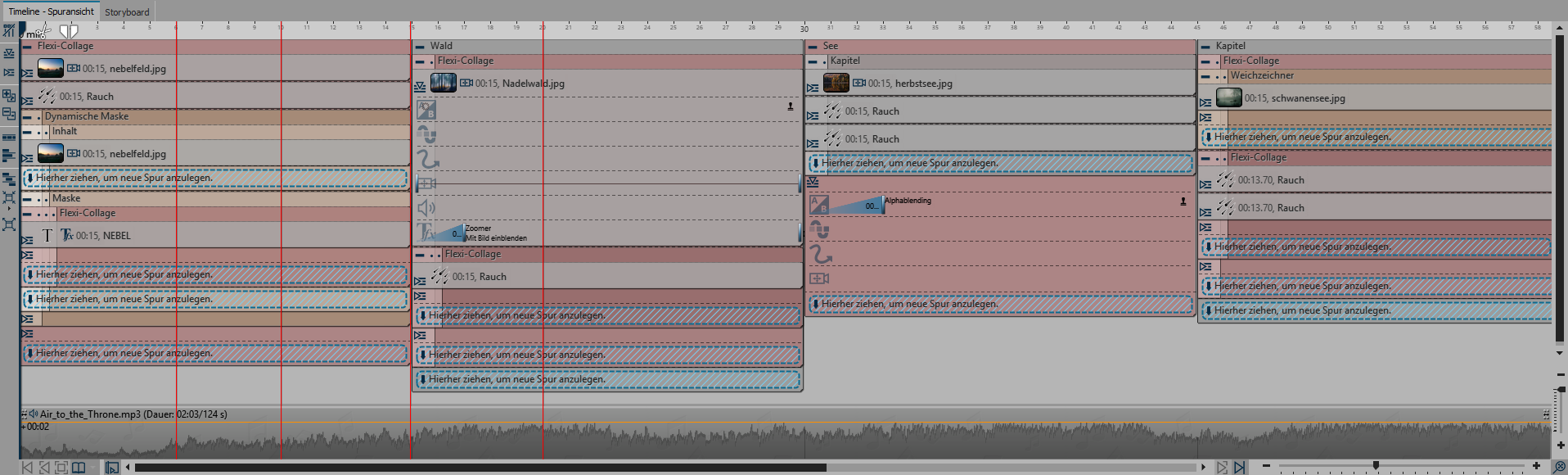The height and width of the screenshot is (475, 1568).
Task: Click the nested boxes minus sidebar icon
Action: click(x=9, y=114)
